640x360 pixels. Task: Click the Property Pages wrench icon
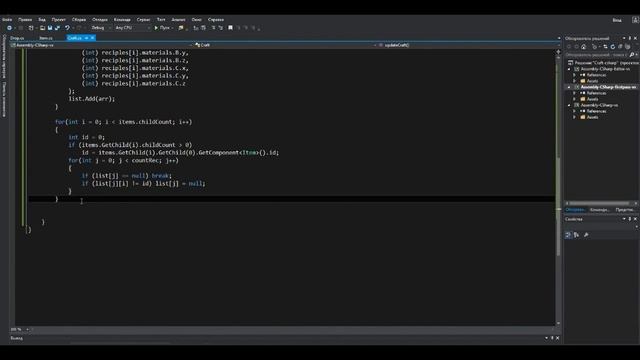click(586, 235)
